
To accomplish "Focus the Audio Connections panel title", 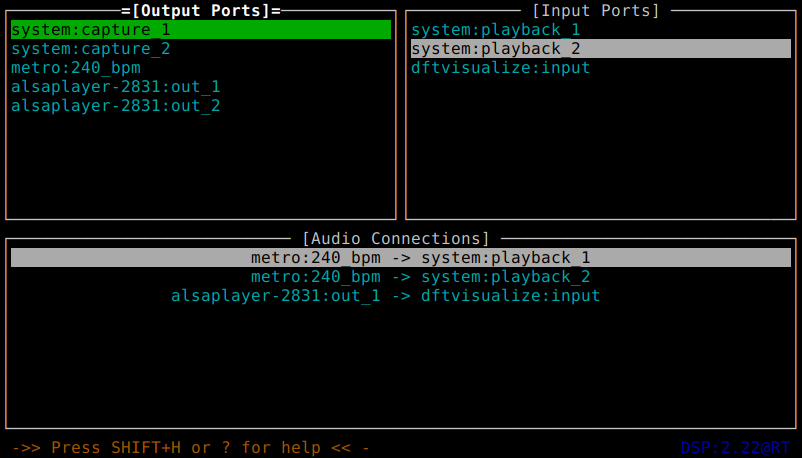I will [396, 238].
